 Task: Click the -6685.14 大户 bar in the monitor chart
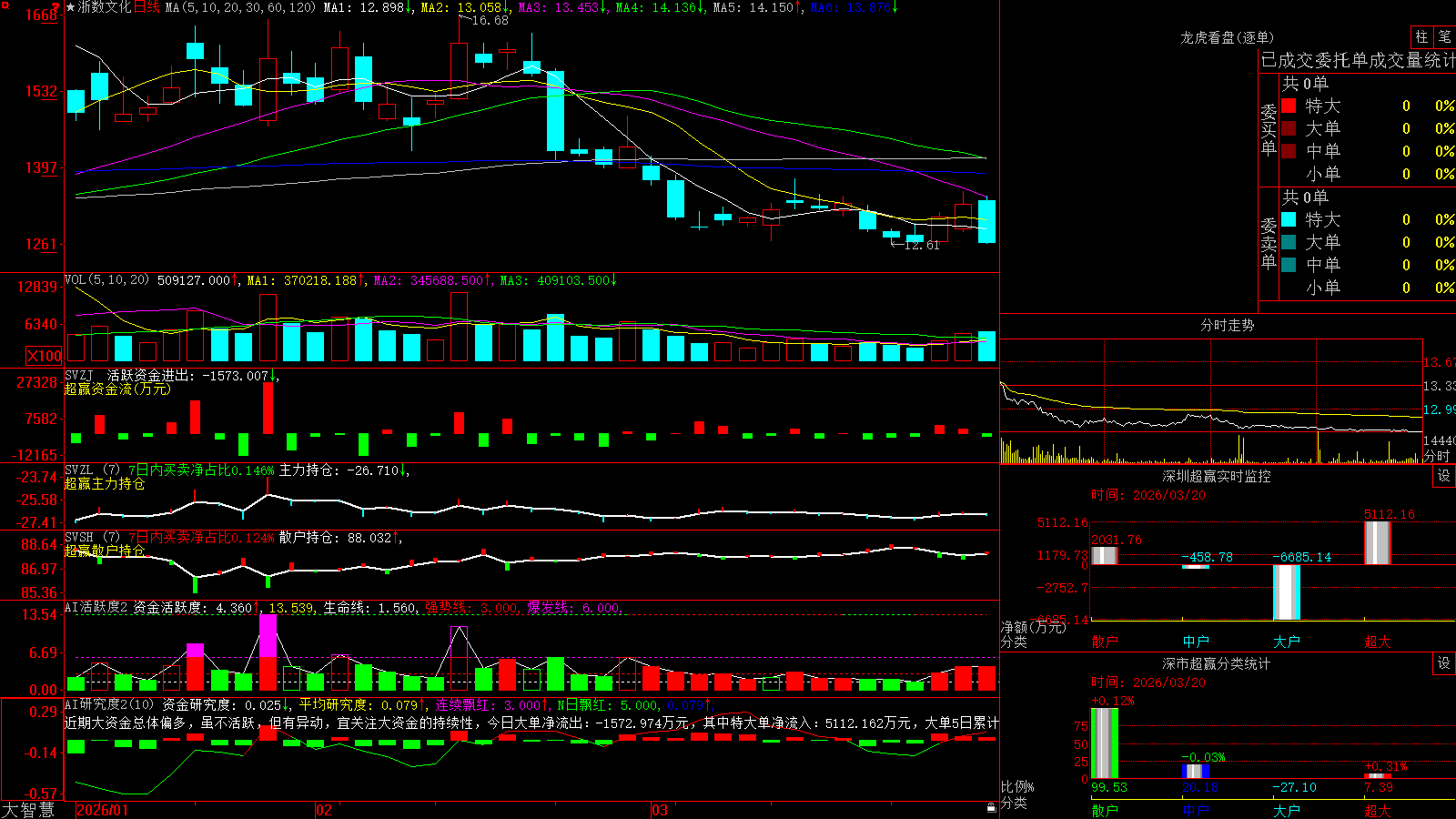1287,592
